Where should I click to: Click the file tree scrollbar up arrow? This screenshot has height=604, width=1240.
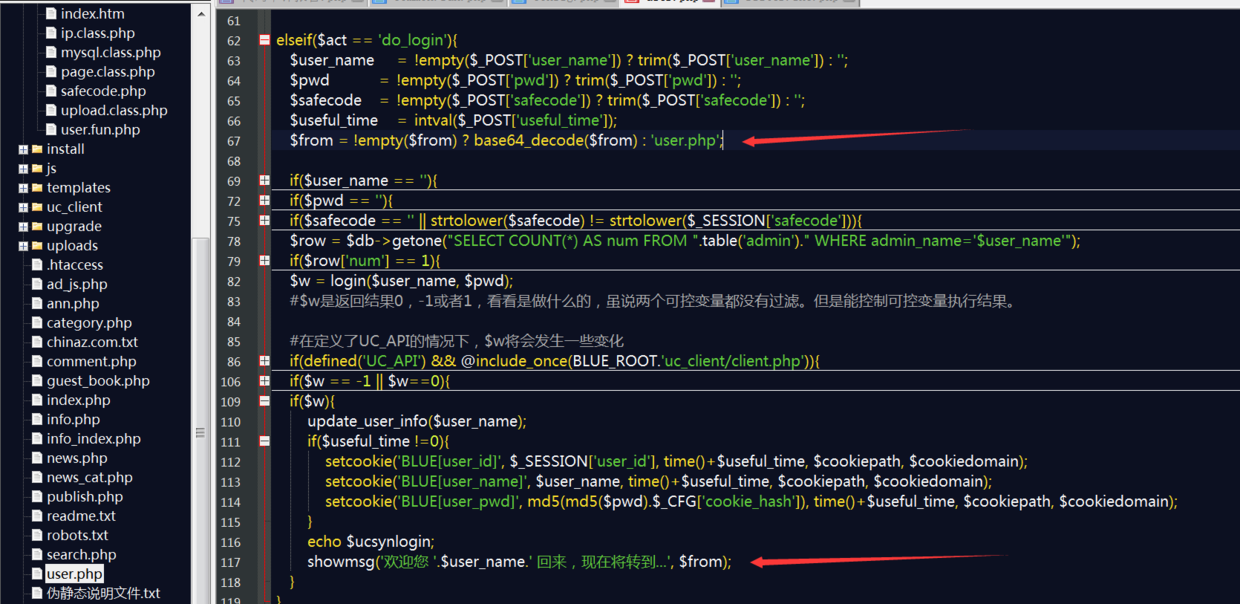click(x=200, y=14)
